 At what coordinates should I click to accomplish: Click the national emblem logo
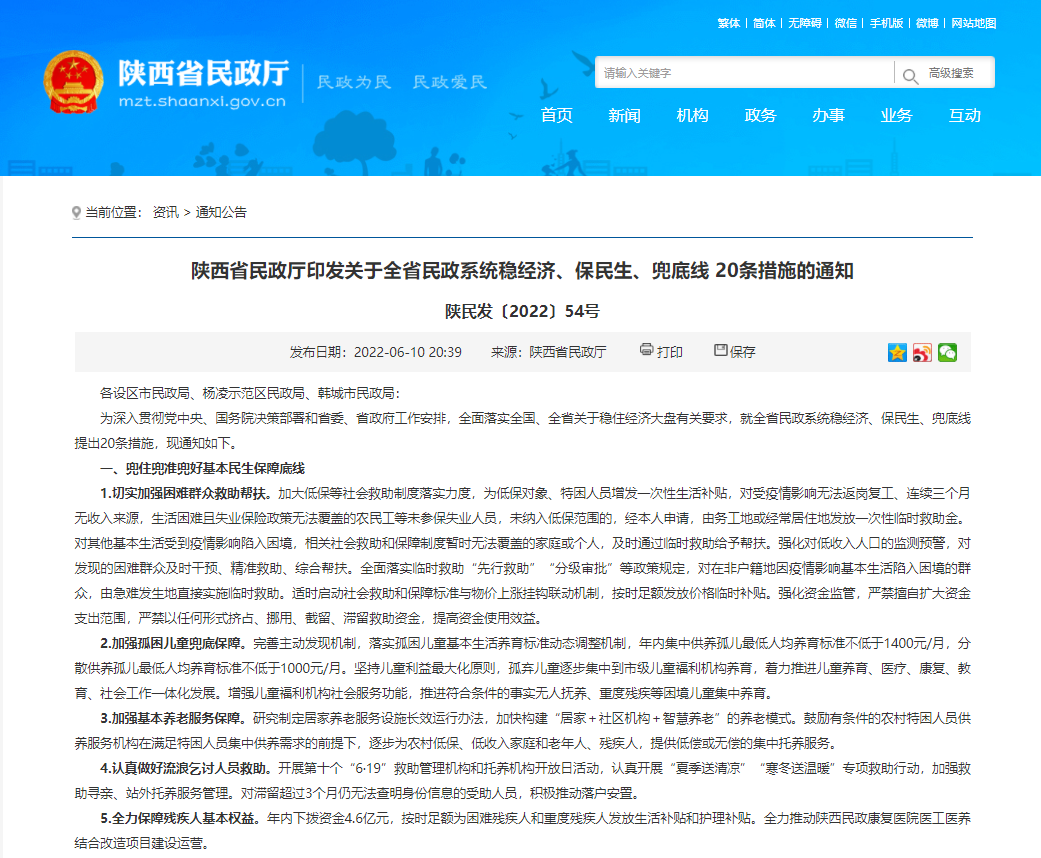pos(73,85)
